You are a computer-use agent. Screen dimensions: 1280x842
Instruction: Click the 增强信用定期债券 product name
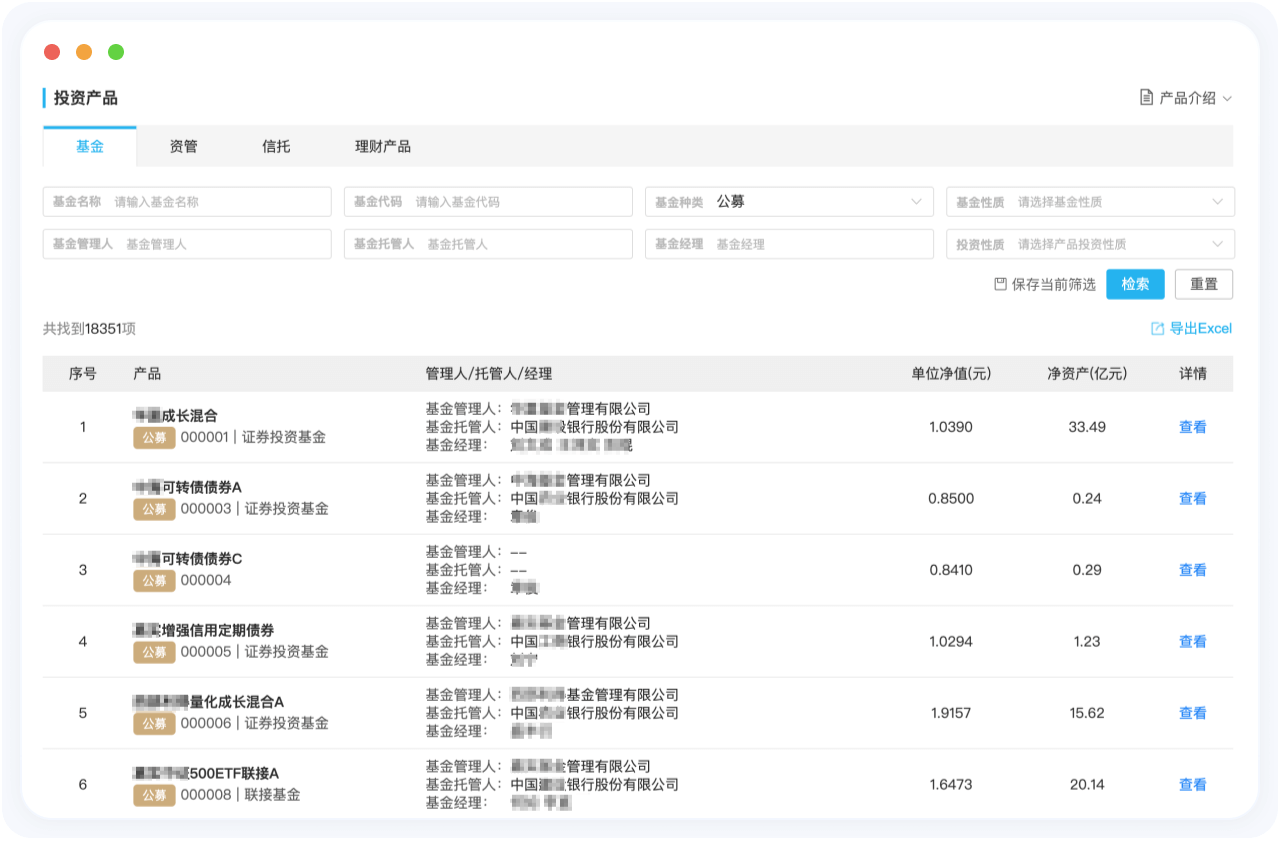click(204, 630)
